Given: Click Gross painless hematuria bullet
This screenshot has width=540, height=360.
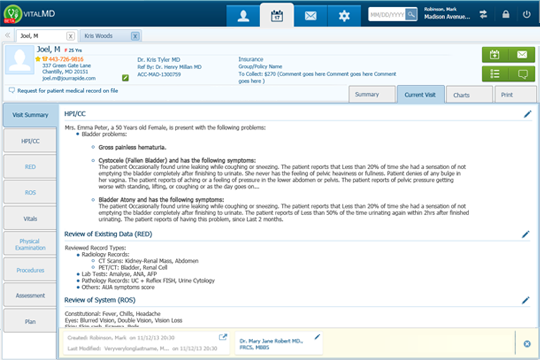Looking at the screenshot, I should (x=132, y=147).
